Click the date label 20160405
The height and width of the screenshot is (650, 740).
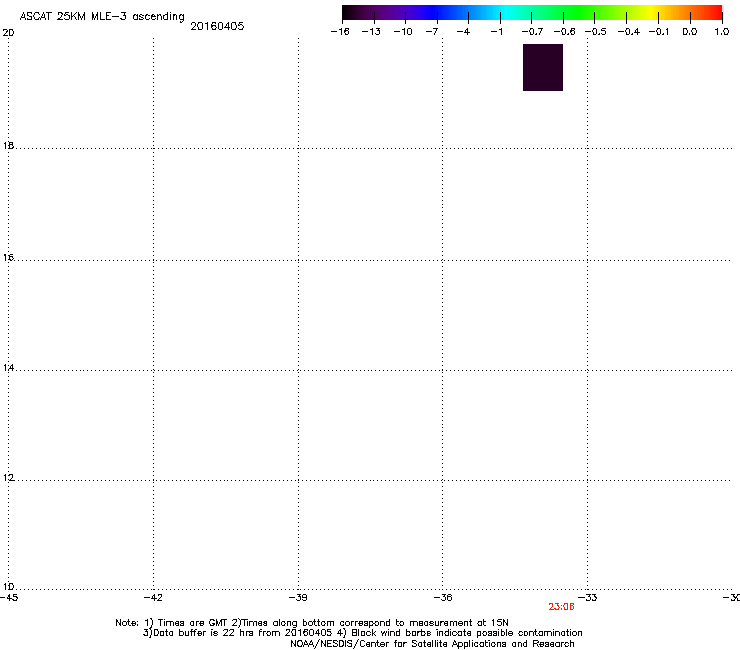(217, 26)
